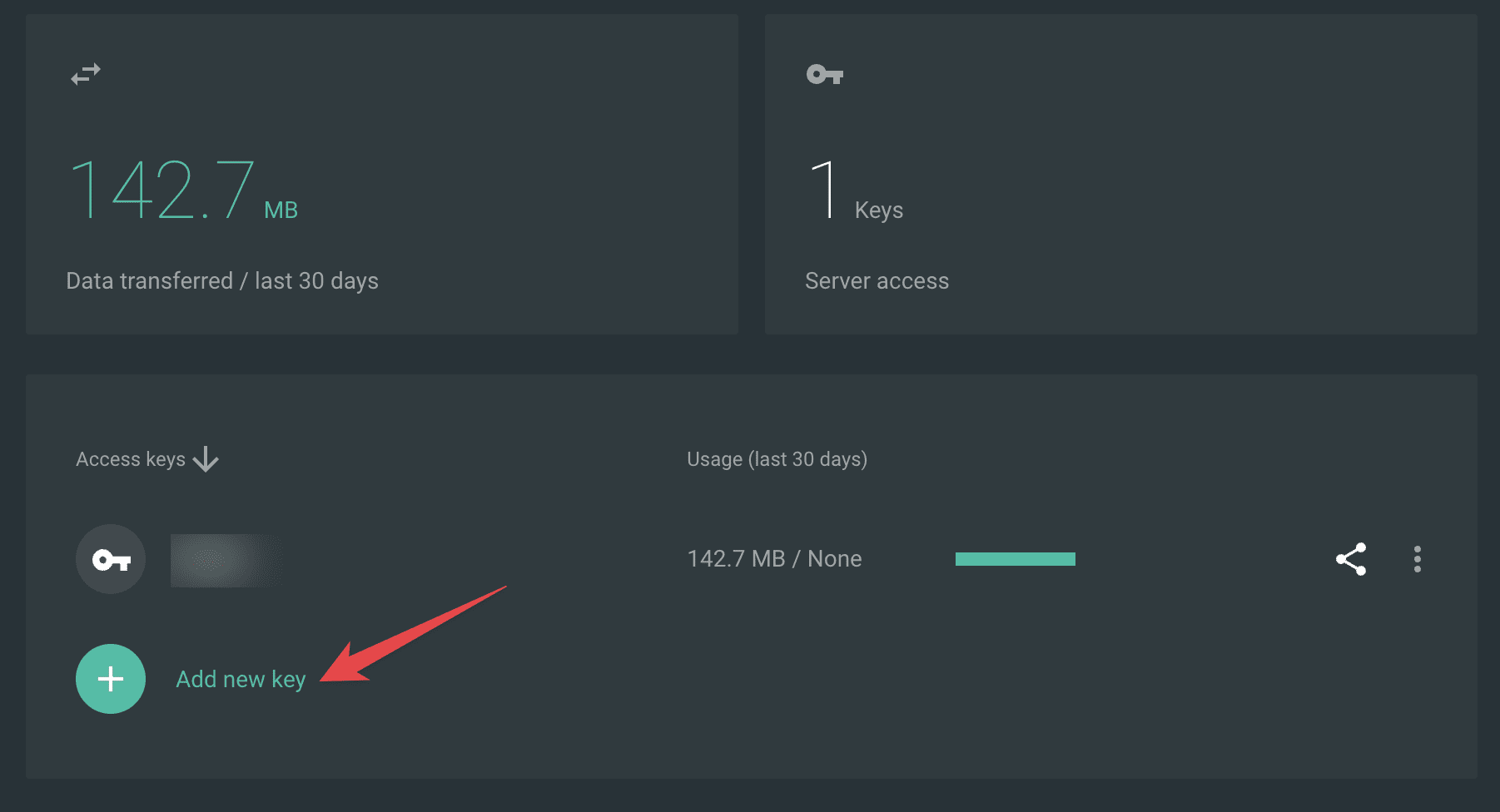Click the "Usage (last 30 days)" column header

tap(777, 459)
